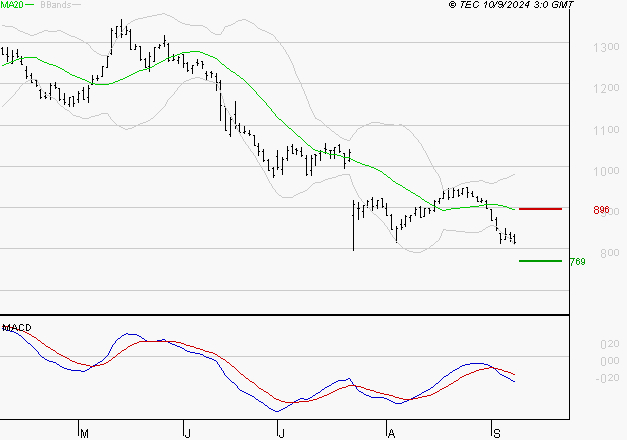
Task: Click the -020 MACD axis label
Action: 607,378
